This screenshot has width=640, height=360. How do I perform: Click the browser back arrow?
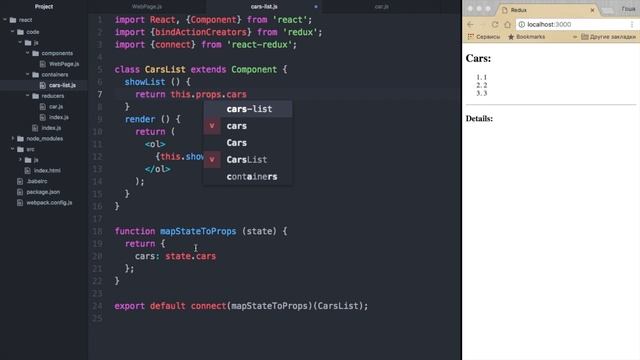pyautogui.click(x=471, y=24)
